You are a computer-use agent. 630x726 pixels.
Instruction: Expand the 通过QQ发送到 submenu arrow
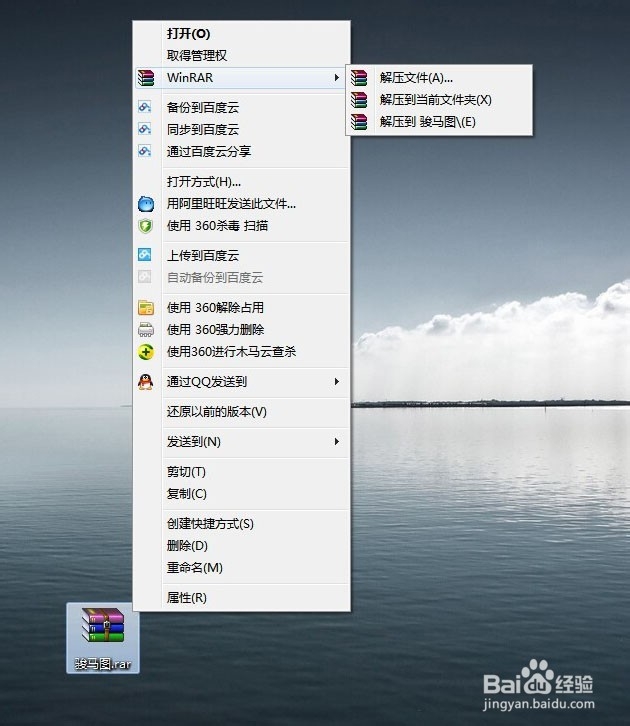click(x=337, y=382)
